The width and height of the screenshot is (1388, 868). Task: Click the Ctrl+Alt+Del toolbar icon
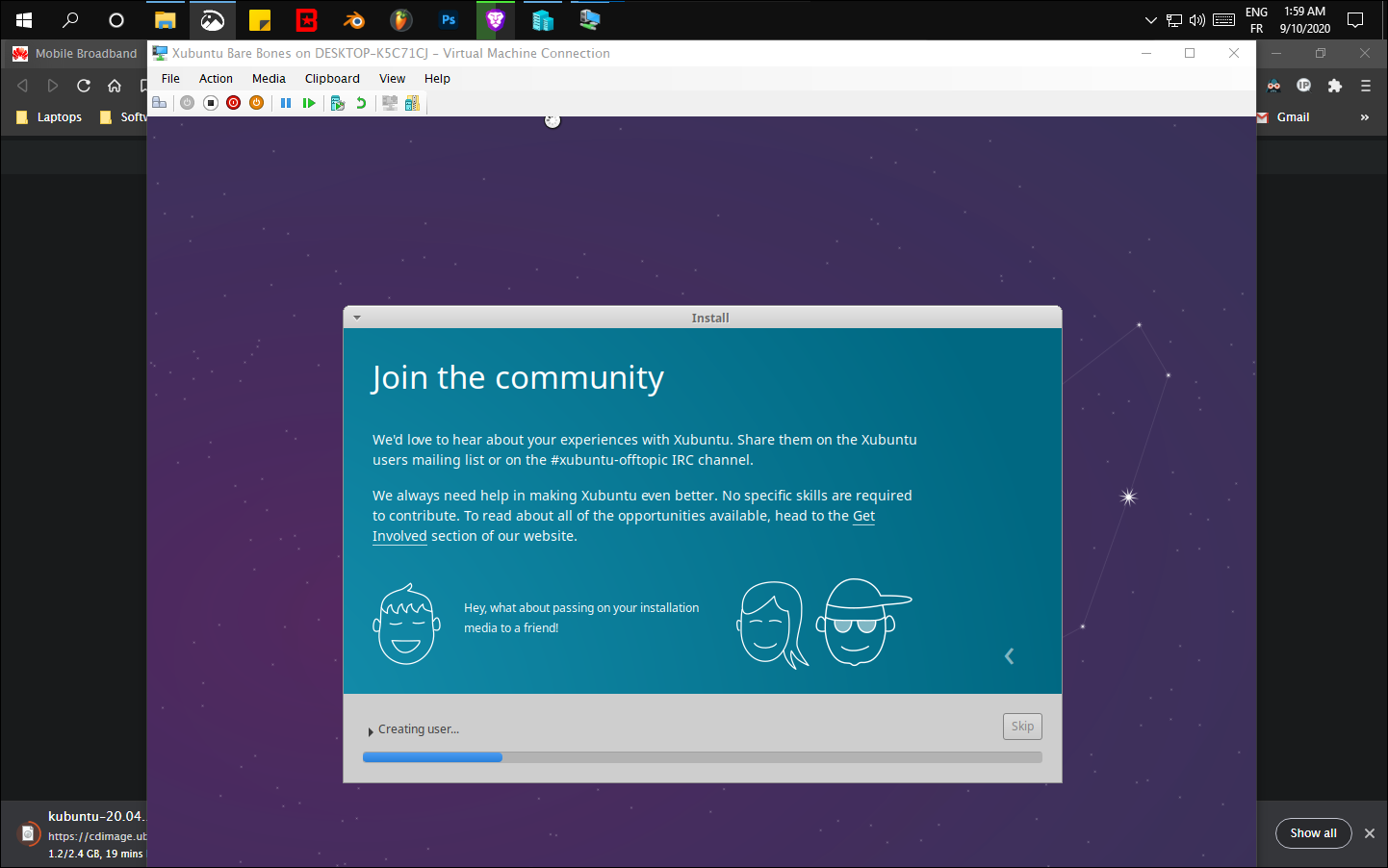(160, 103)
